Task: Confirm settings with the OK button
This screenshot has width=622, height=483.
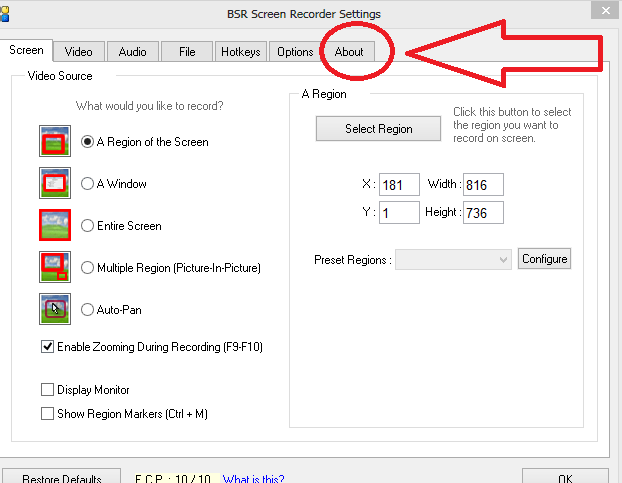Action: [565, 476]
